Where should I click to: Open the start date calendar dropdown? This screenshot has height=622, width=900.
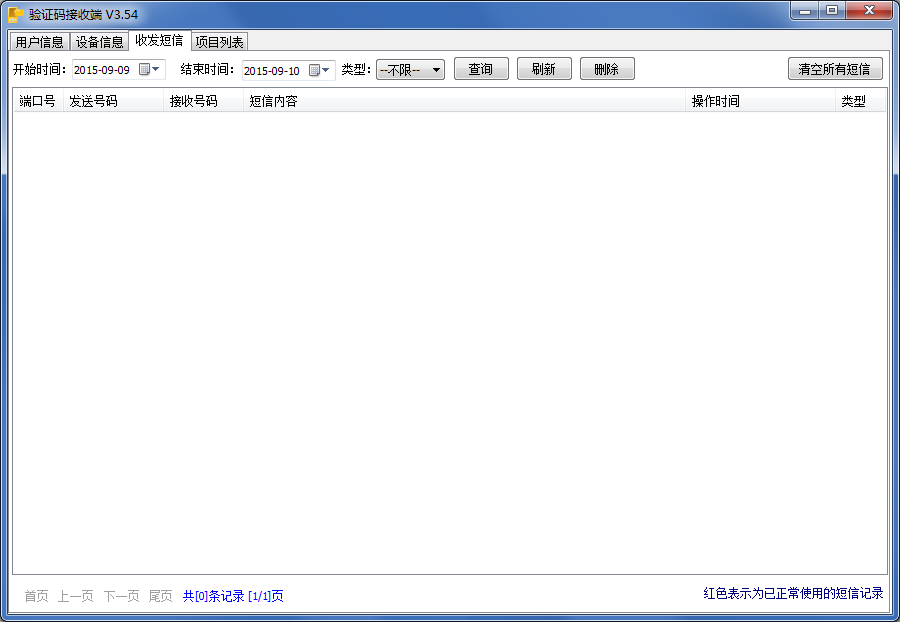[x=149, y=69]
